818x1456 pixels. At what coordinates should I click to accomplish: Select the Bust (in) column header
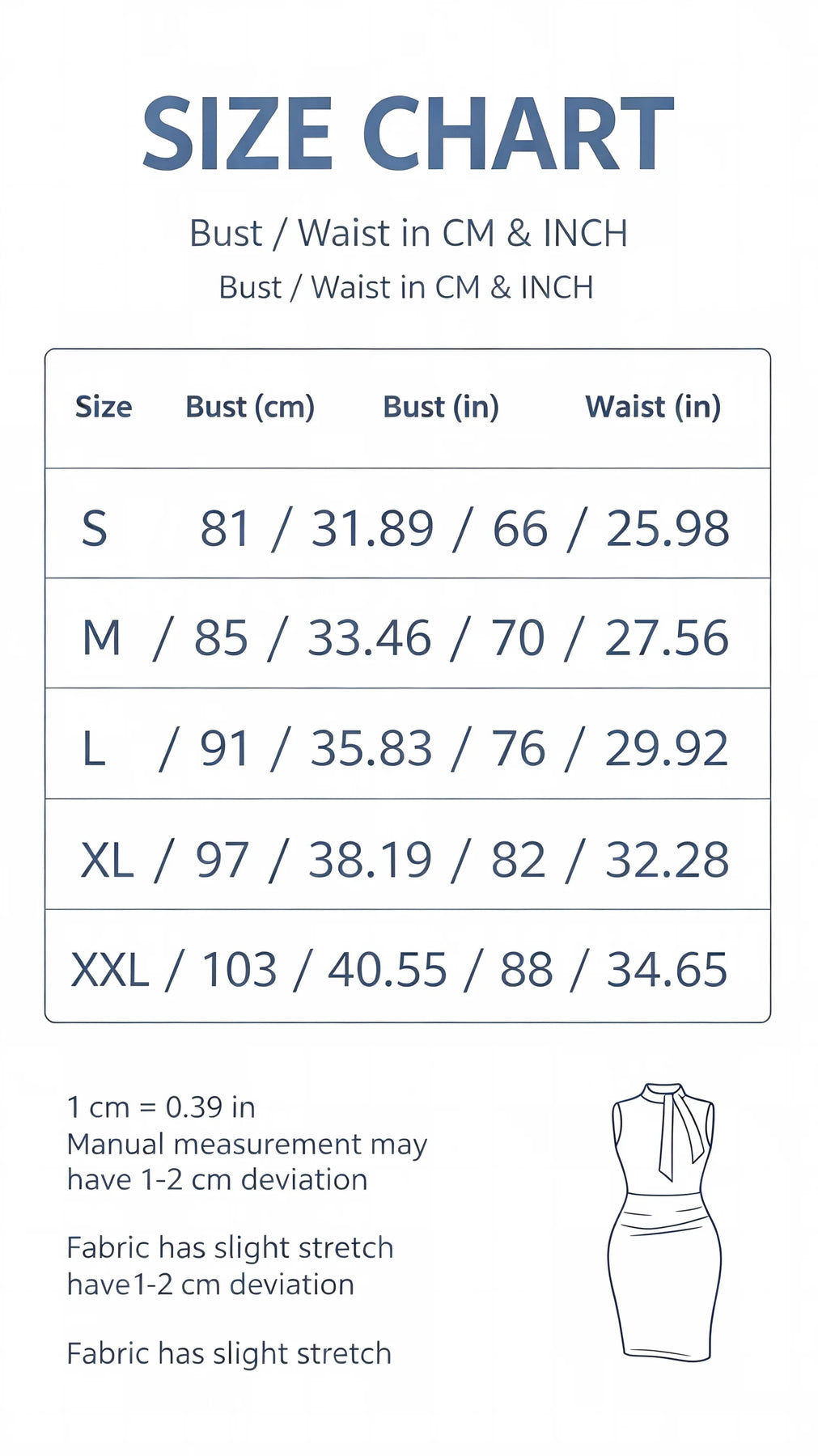pyautogui.click(x=441, y=407)
